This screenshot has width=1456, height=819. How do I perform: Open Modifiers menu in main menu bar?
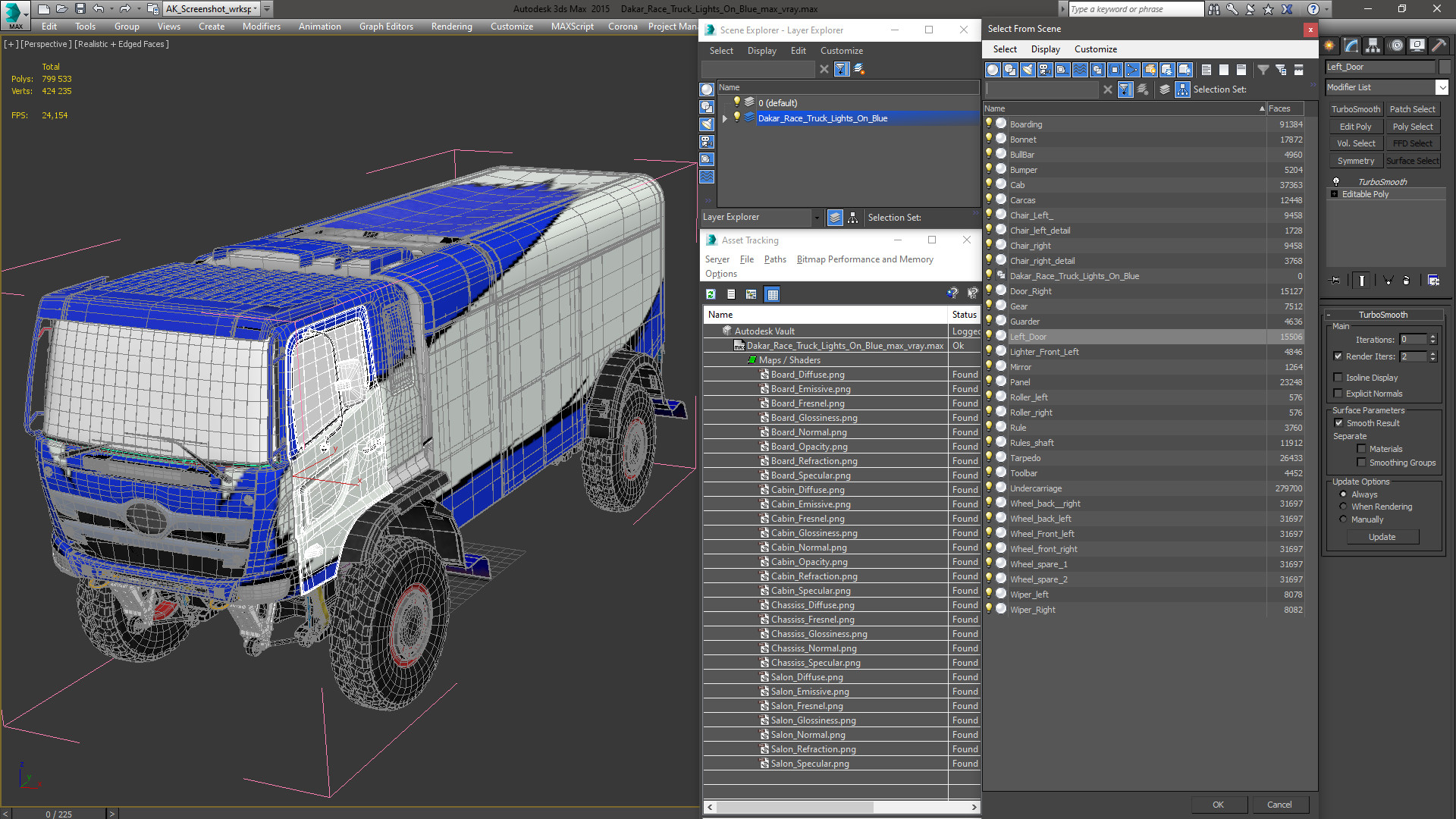(x=262, y=27)
